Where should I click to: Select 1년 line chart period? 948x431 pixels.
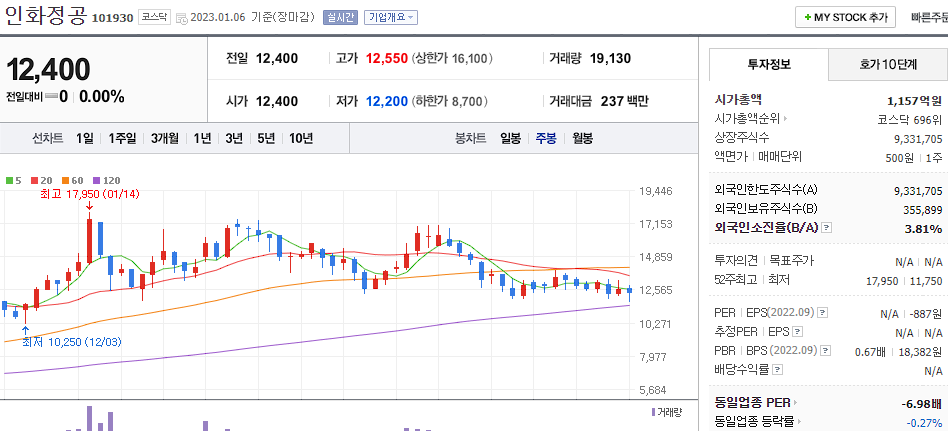point(202,138)
